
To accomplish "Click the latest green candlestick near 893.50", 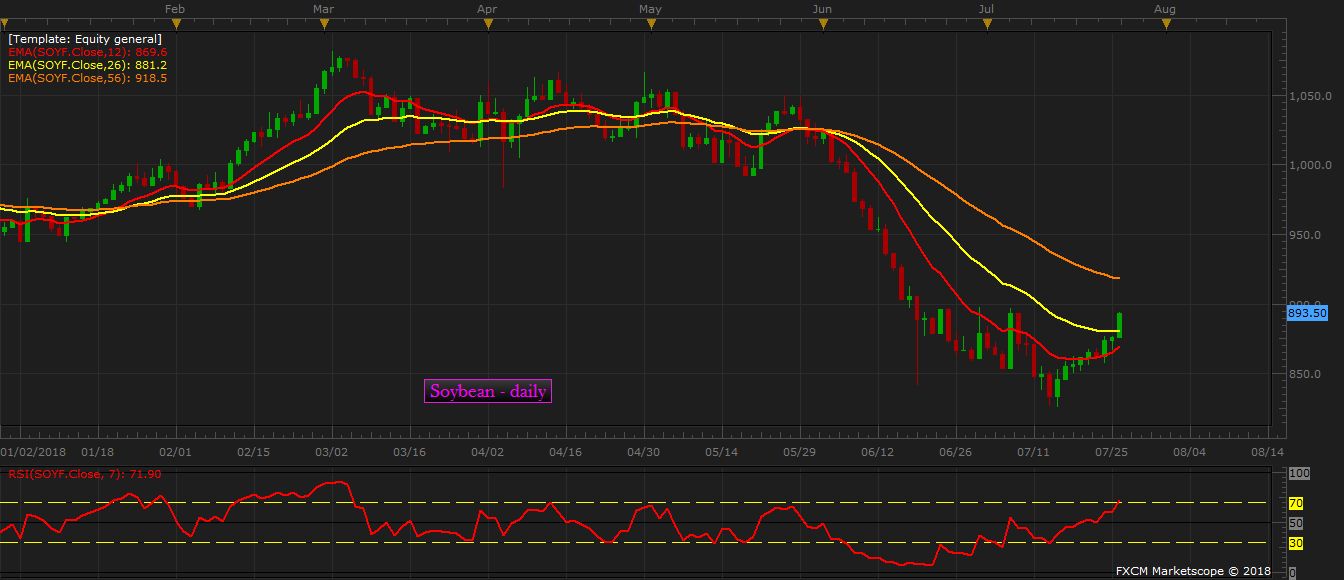I will [1119, 325].
